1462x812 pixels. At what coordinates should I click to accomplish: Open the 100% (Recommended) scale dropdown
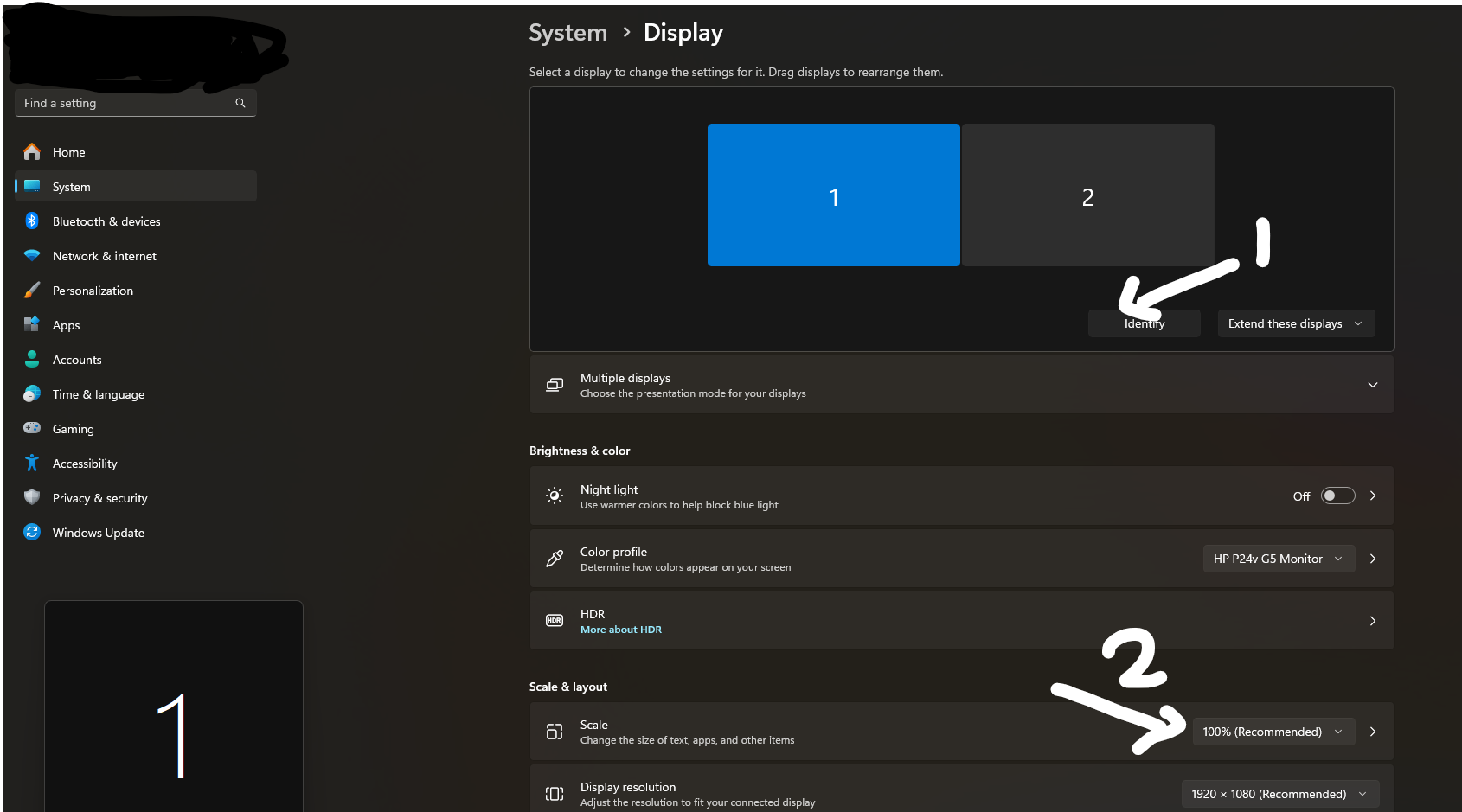click(x=1273, y=732)
